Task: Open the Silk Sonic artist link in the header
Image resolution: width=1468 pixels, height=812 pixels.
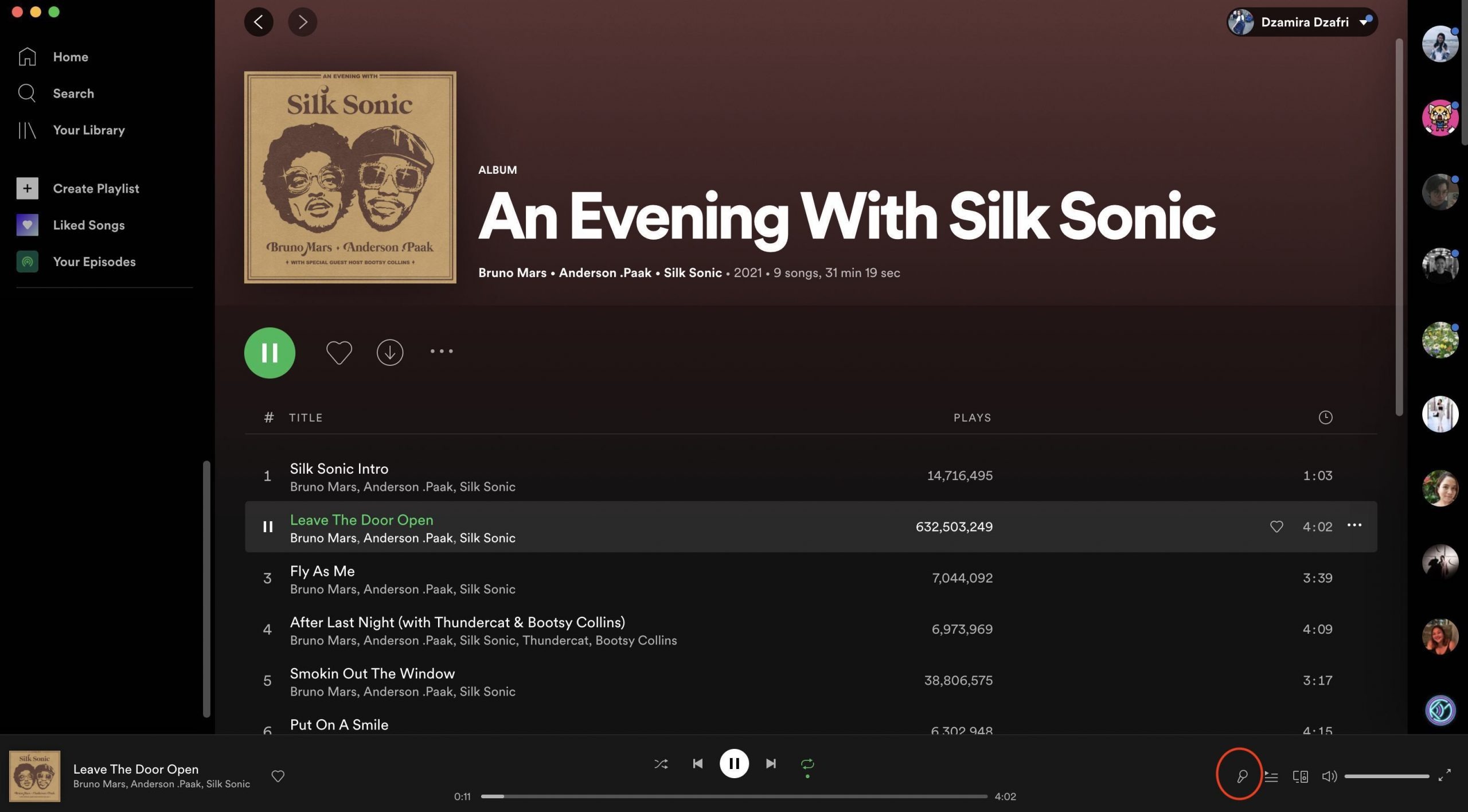Action: click(693, 273)
